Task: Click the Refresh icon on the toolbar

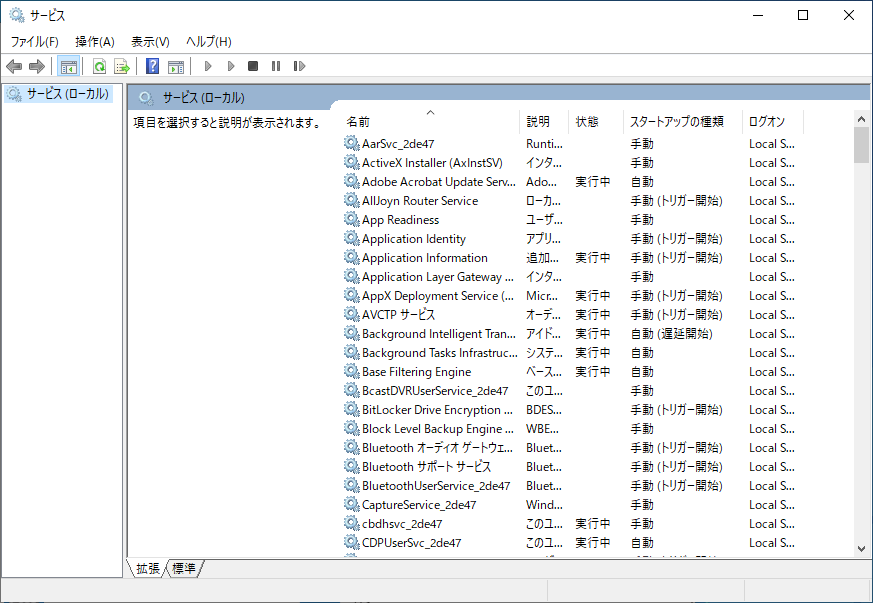Action: pos(98,66)
